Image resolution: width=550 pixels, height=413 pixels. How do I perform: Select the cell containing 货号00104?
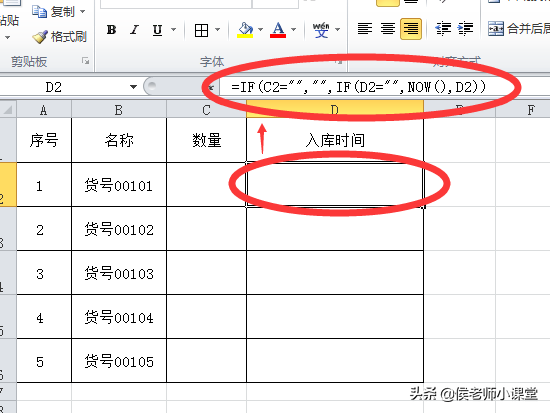point(119,317)
